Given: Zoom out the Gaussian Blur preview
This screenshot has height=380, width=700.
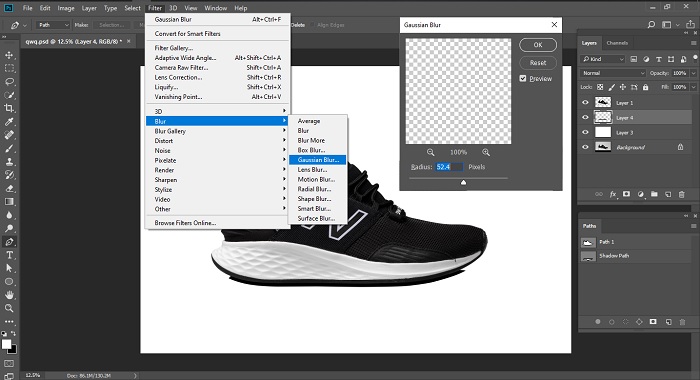Looking at the screenshot, I should tap(430, 152).
